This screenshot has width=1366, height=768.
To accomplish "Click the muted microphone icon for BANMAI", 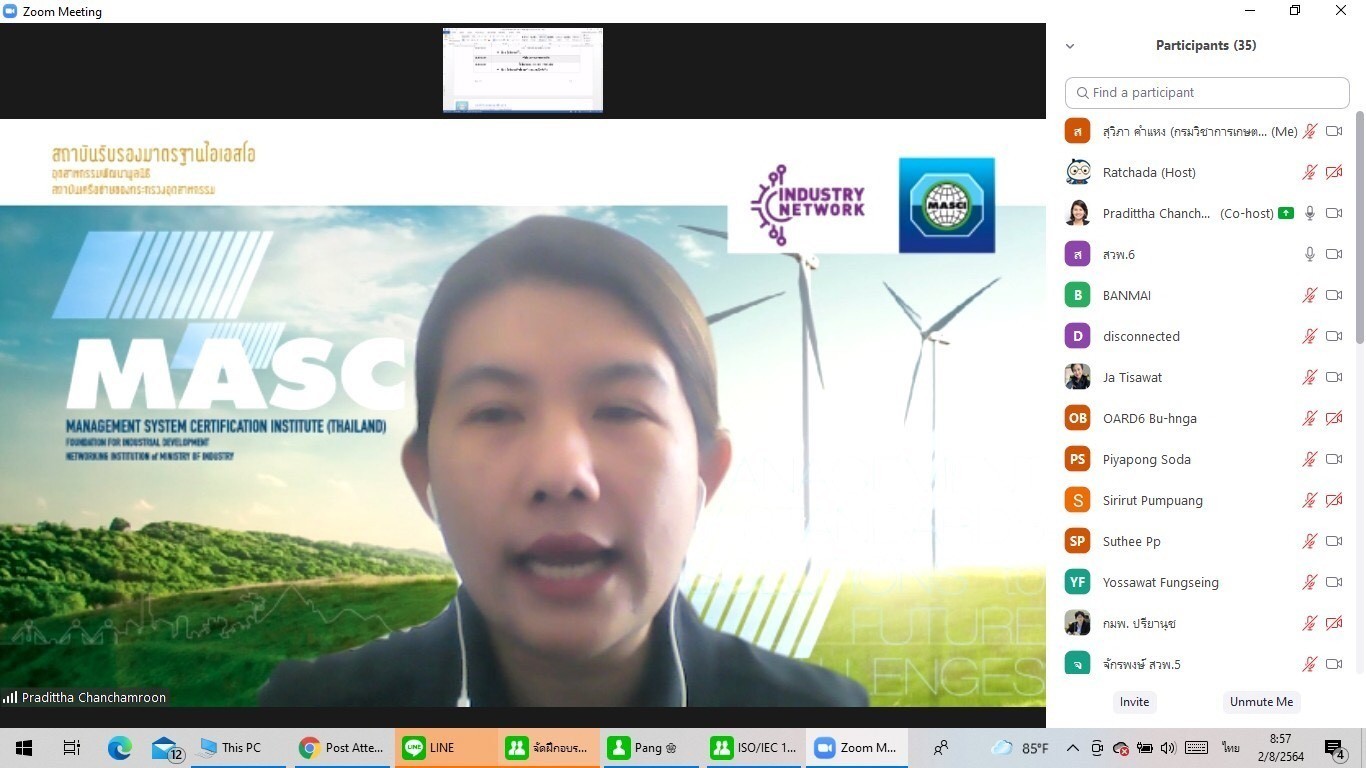I will tap(1309, 295).
